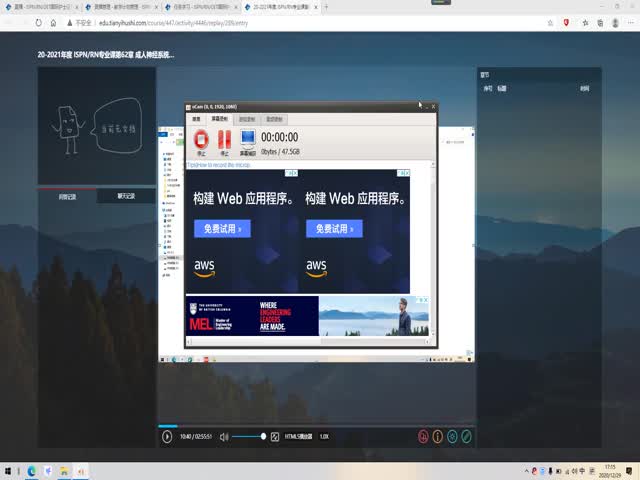Open a new browser tab
Image resolution: width=640 pixels, height=480 pixels.
(326, 7)
